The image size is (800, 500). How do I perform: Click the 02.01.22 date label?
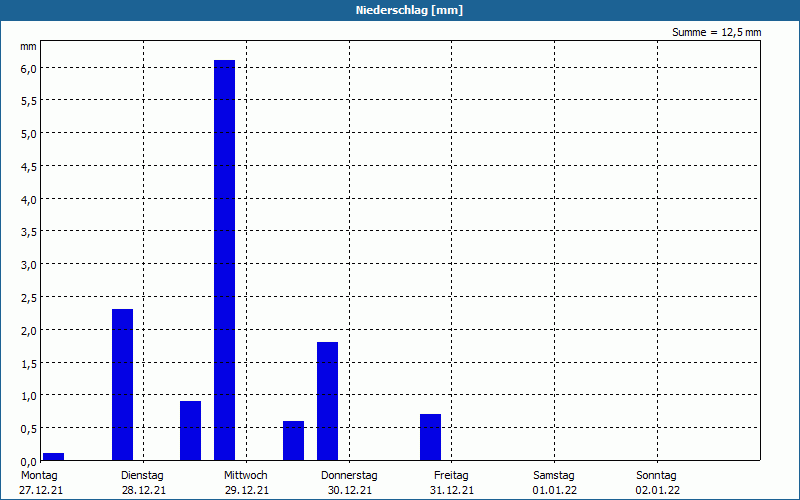pos(658,491)
